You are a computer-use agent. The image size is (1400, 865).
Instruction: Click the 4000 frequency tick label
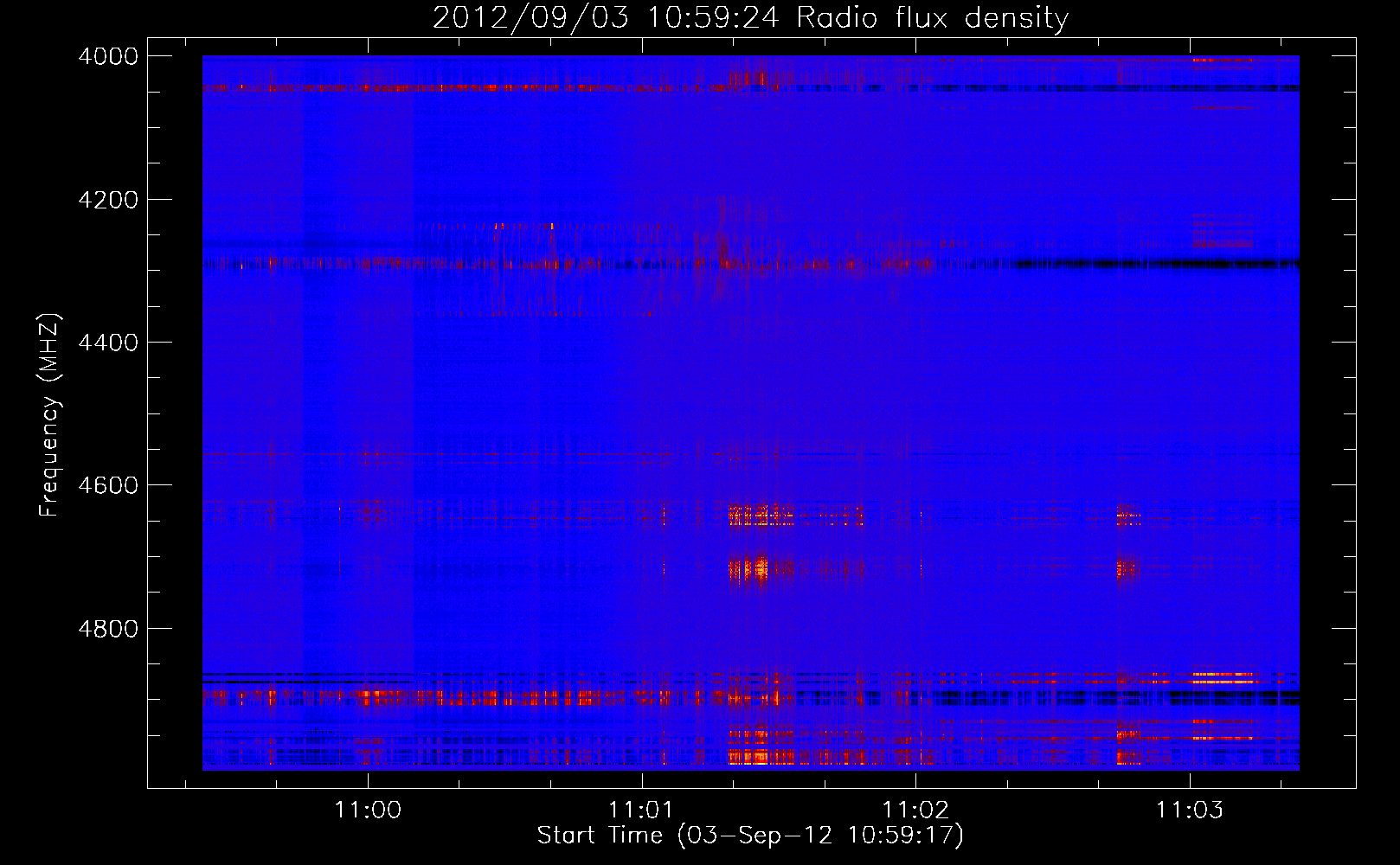108,56
